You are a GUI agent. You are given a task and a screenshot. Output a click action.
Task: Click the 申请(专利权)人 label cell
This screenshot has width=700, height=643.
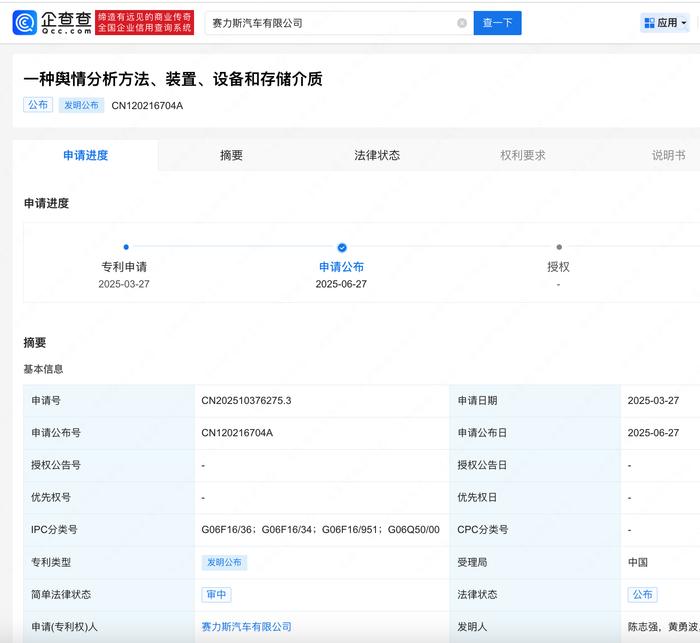(109, 626)
